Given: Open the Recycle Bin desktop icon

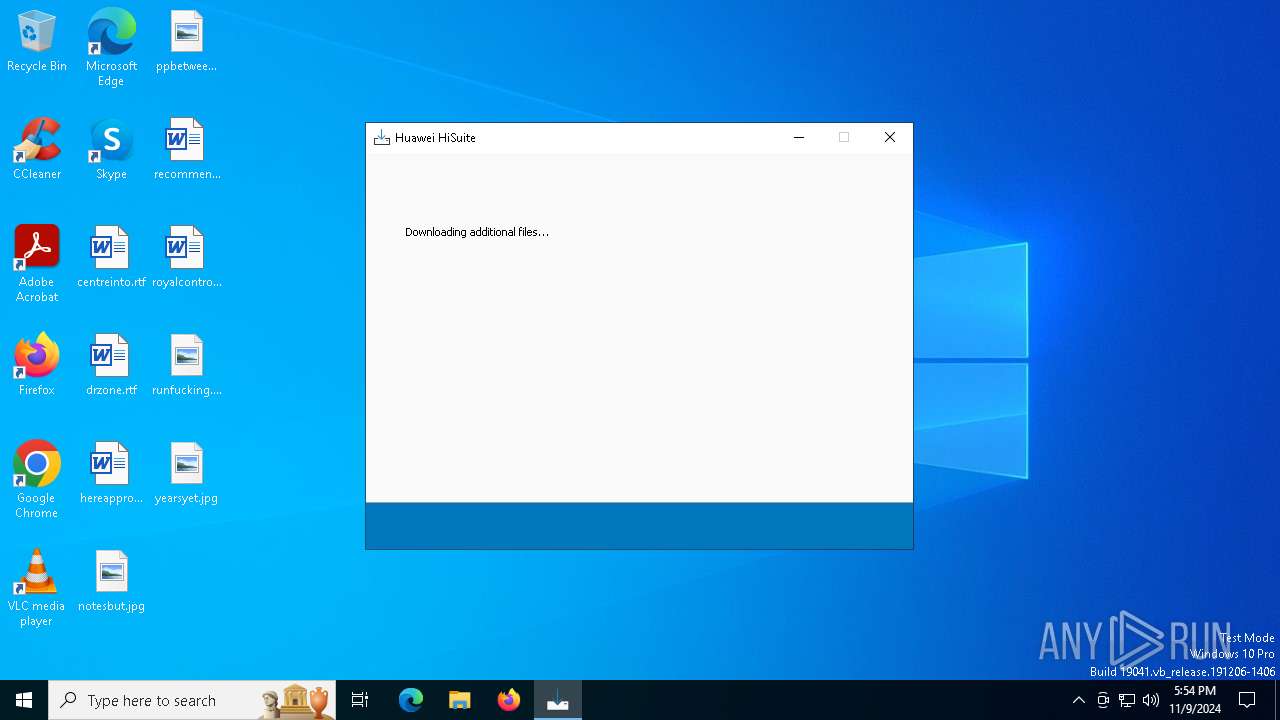Looking at the screenshot, I should [x=37, y=41].
